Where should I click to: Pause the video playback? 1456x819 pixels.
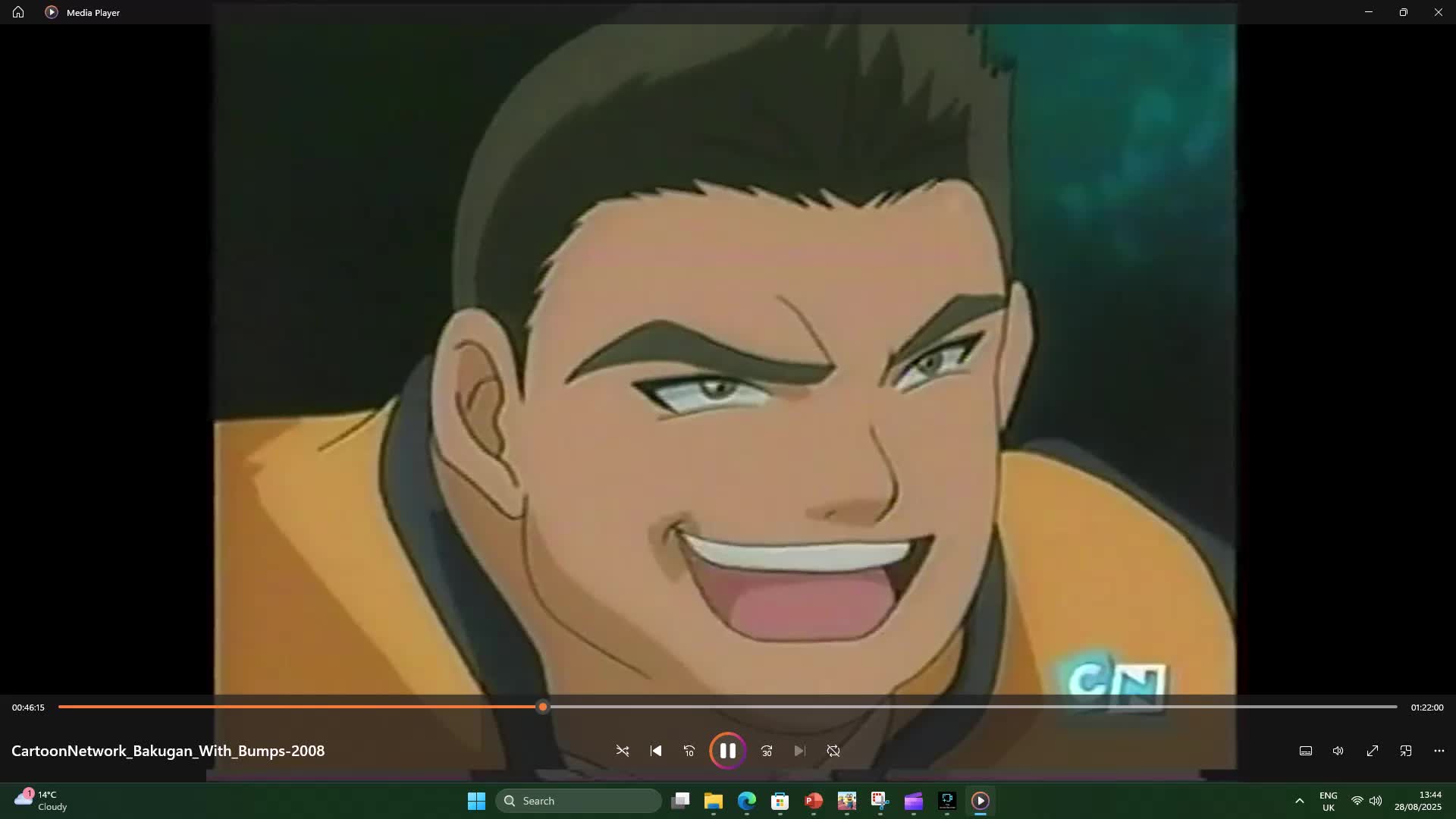click(727, 751)
